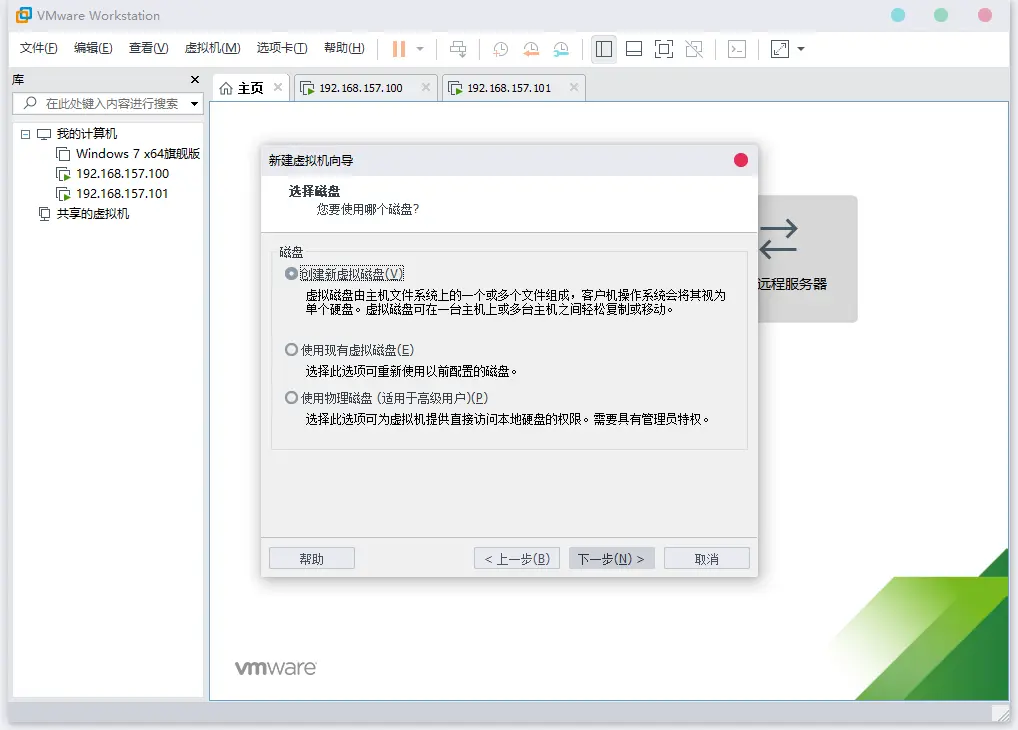
Task: Open the 选项卡(T) menu
Action: click(282, 48)
